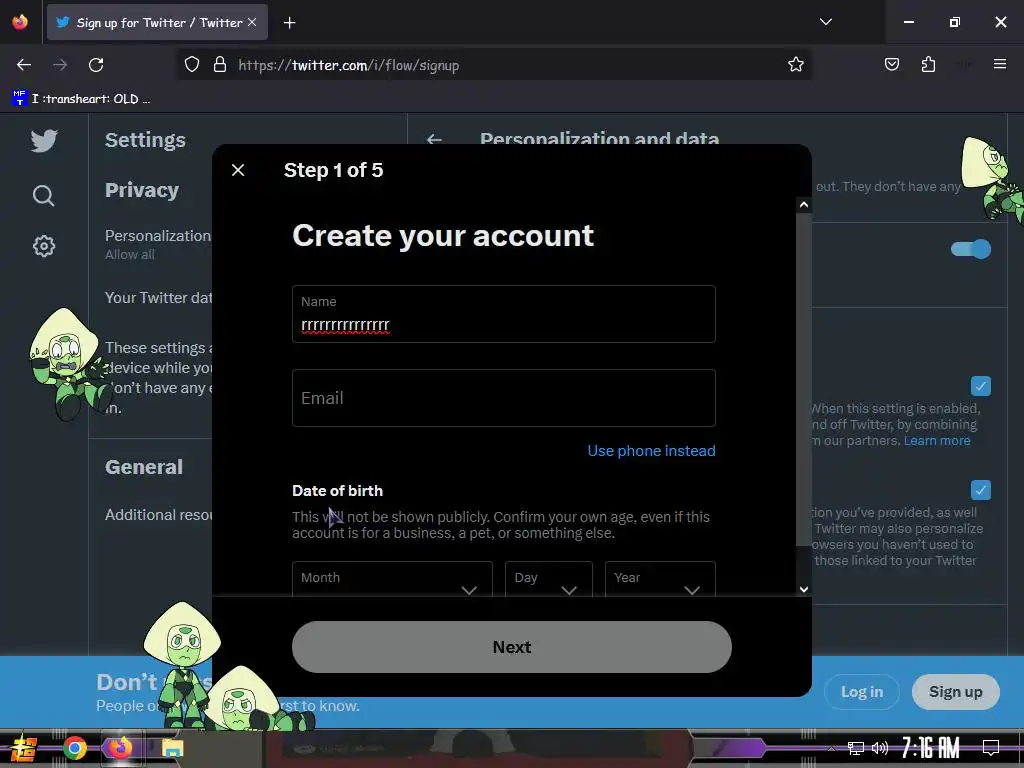This screenshot has width=1024, height=768.
Task: Click the Next button
Action: pos(511,647)
